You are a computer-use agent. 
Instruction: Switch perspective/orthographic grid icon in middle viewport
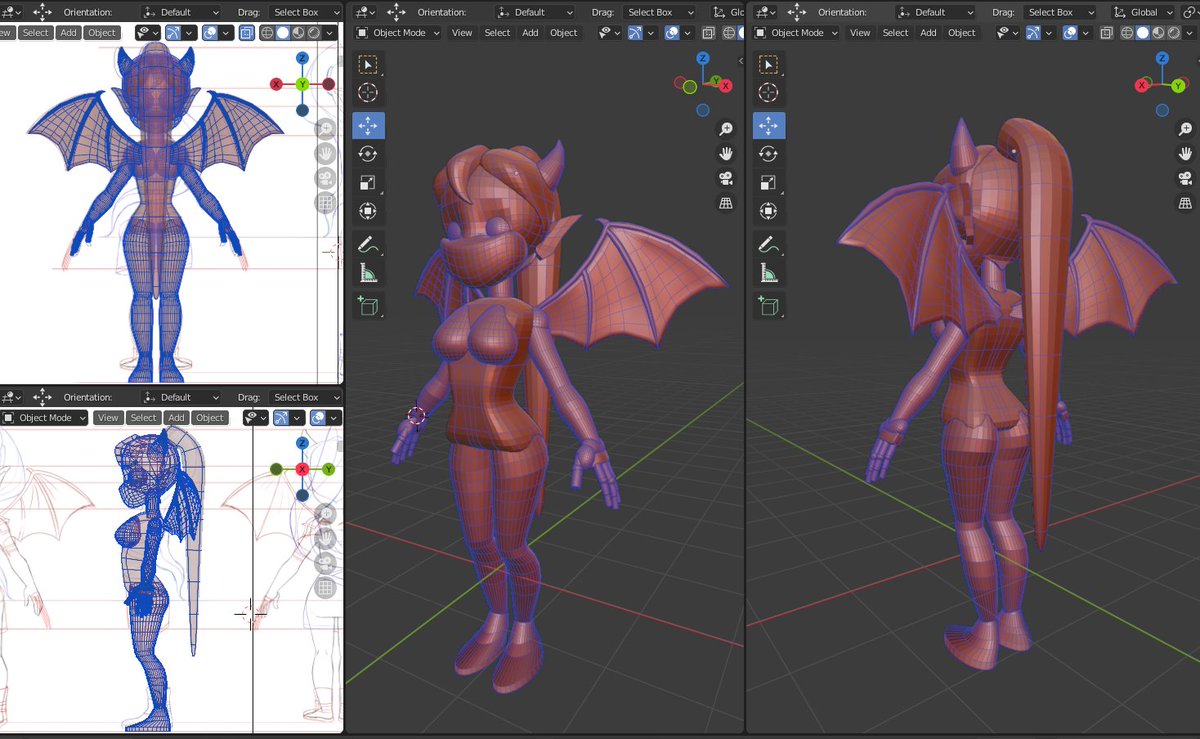726,204
